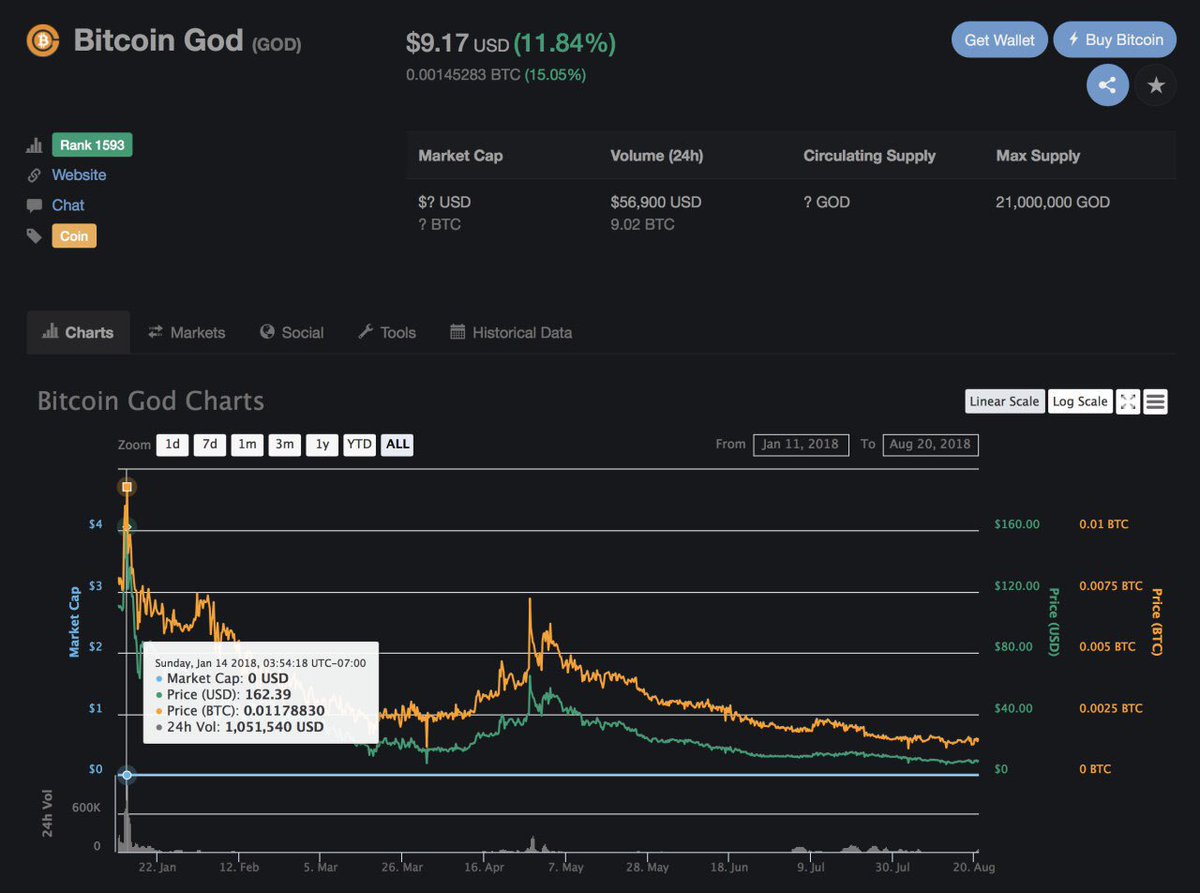Click the Price (BTC) axis label

pyautogui.click(x=1156, y=621)
